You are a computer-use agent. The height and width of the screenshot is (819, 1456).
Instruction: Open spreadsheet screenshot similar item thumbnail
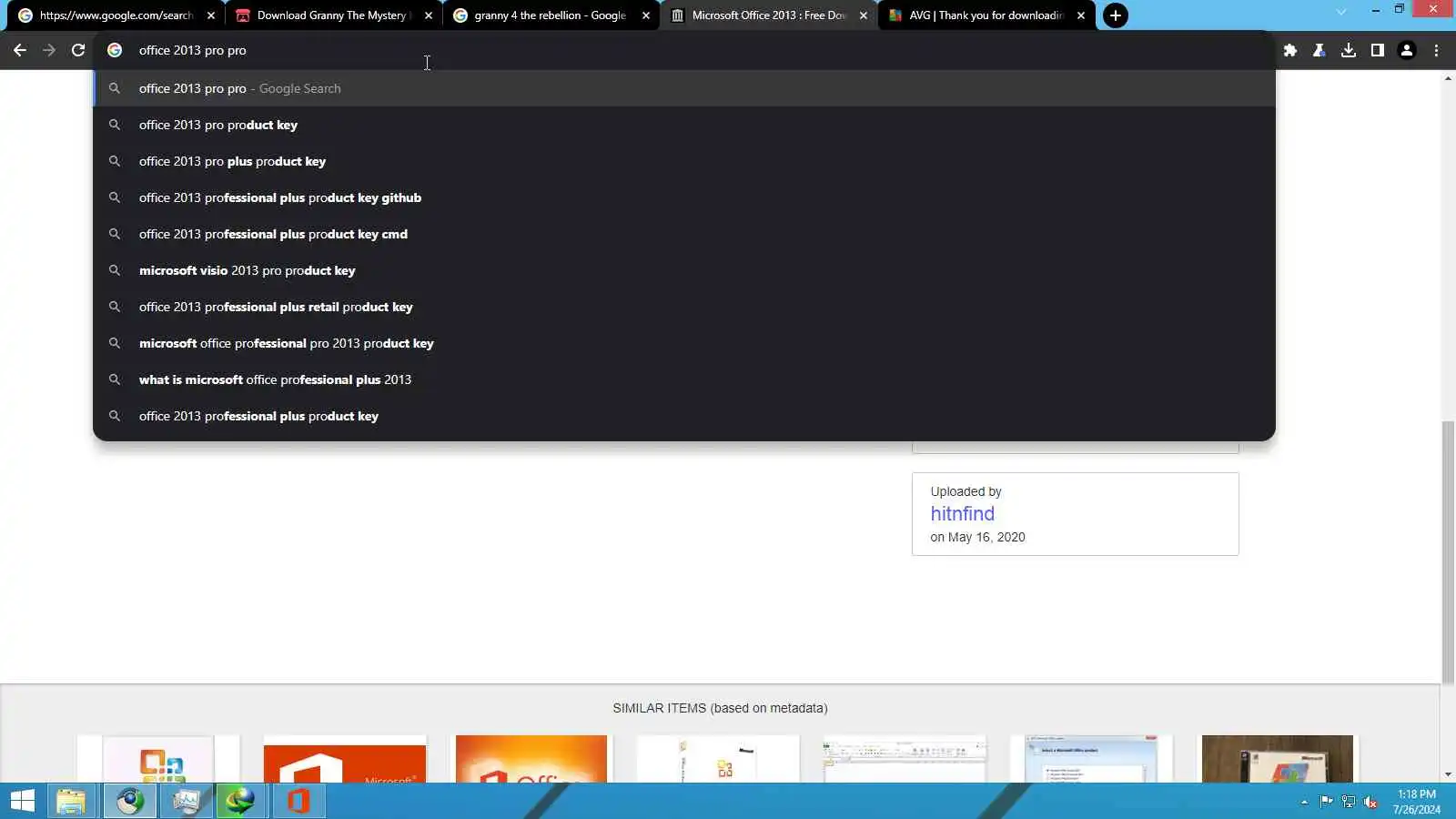[x=905, y=759]
